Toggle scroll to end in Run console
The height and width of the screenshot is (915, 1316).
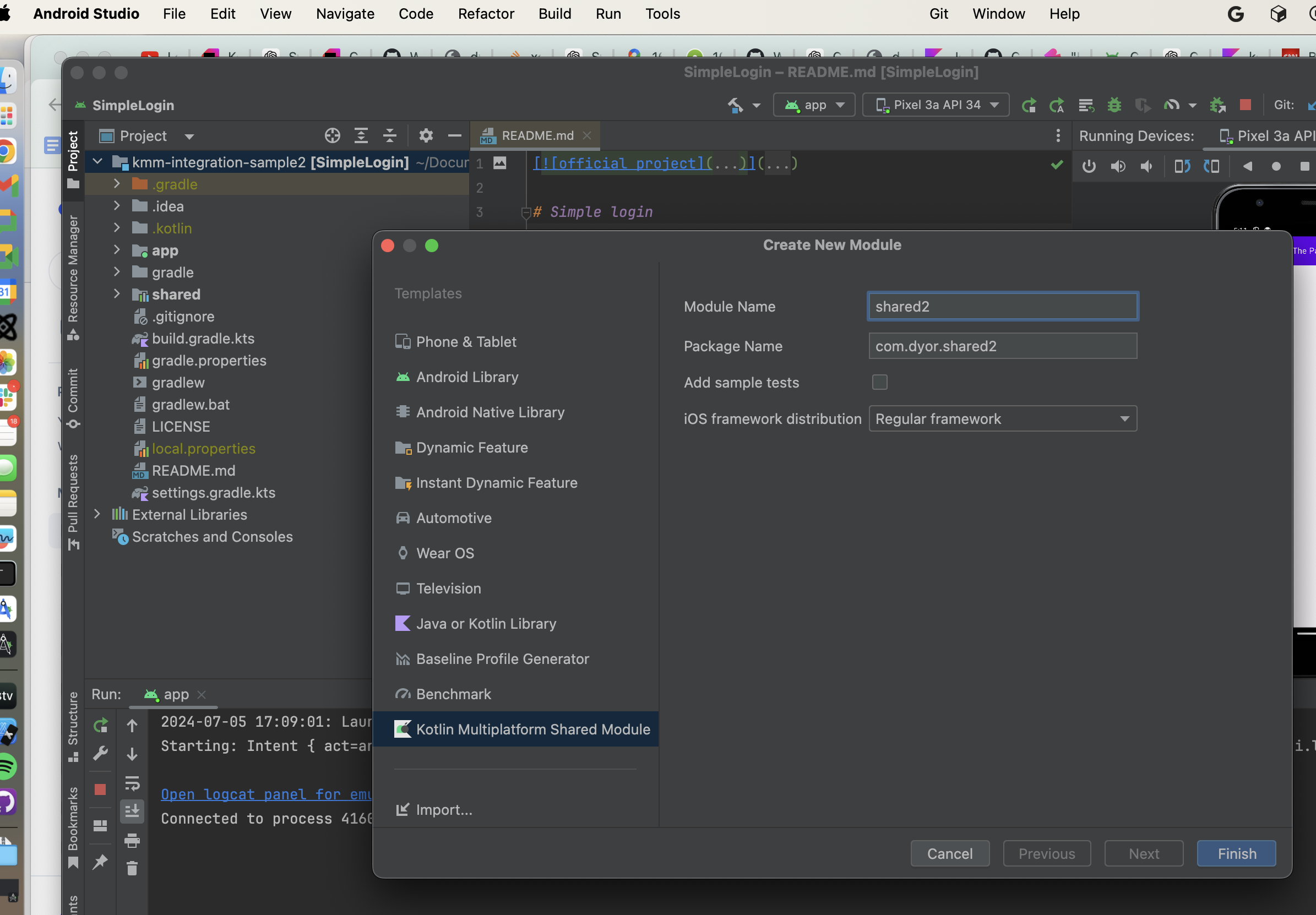(x=132, y=811)
